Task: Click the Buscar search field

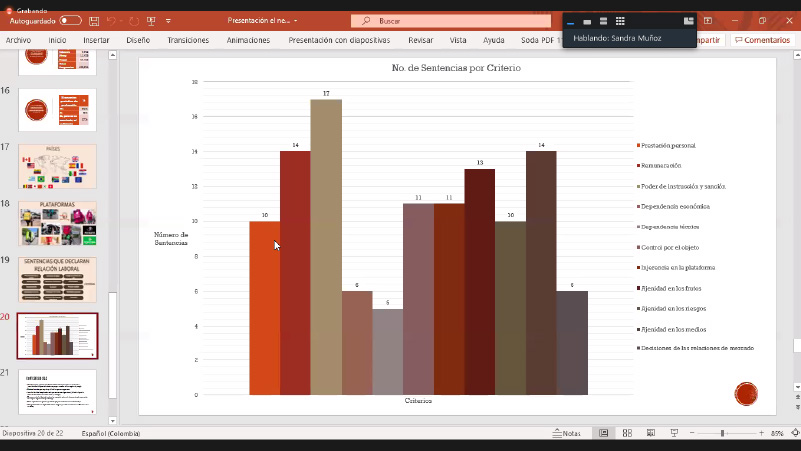Action: tap(451, 21)
